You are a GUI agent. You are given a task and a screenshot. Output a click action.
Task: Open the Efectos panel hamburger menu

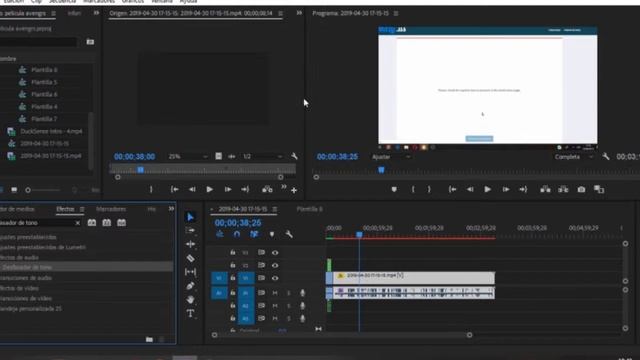(82, 209)
